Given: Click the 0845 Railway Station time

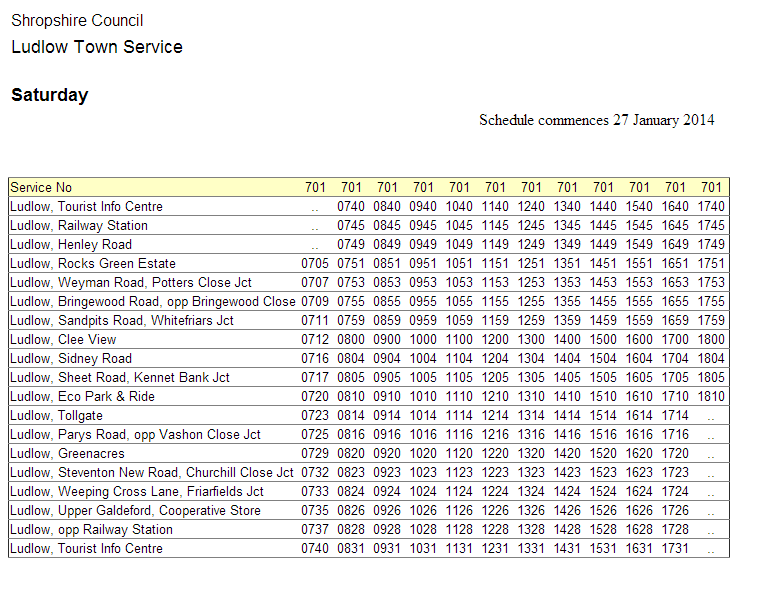Looking at the screenshot, I should click(387, 226).
